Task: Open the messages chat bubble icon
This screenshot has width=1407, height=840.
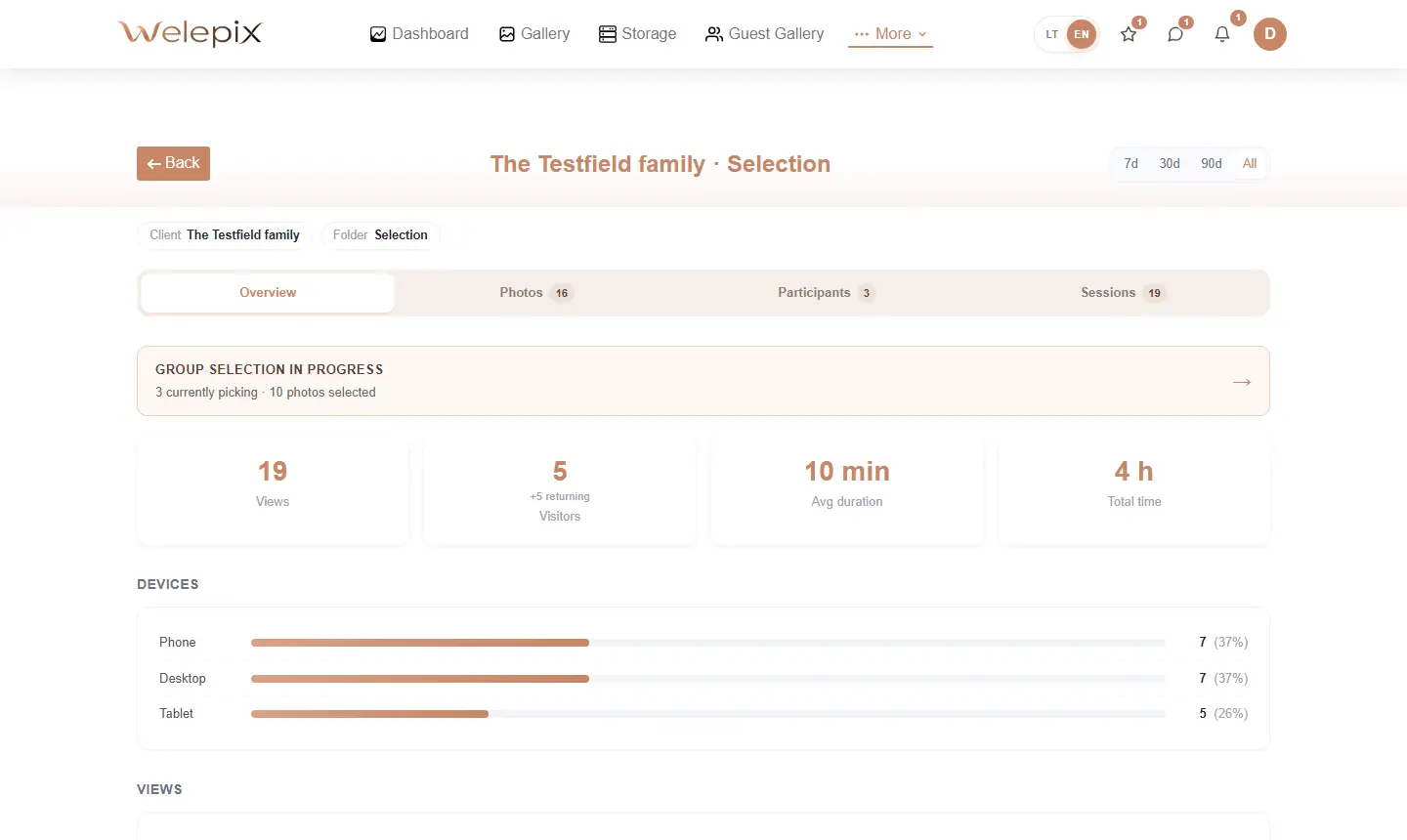Action: pyautogui.click(x=1175, y=34)
